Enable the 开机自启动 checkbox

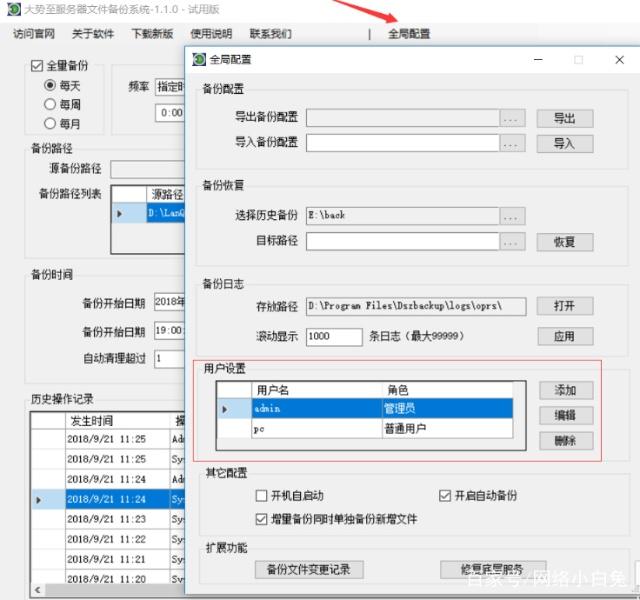(x=261, y=496)
